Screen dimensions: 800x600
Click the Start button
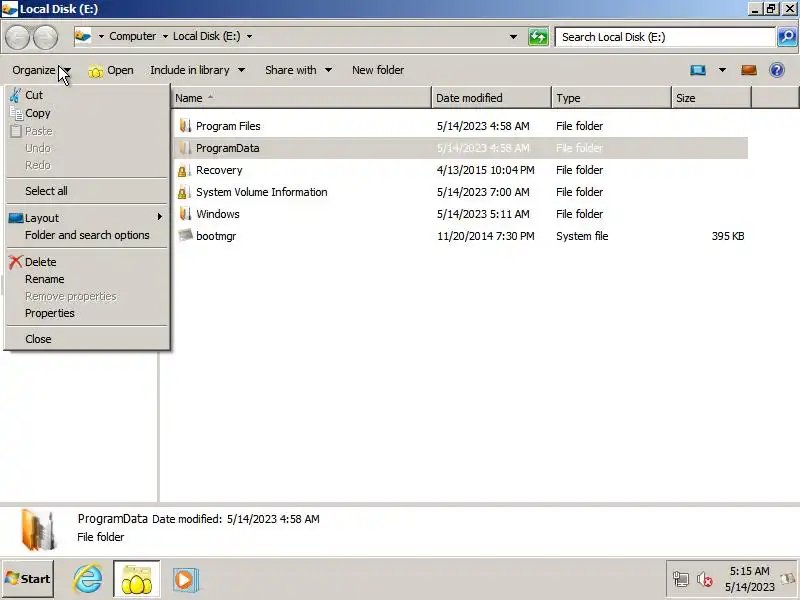[x=28, y=579]
